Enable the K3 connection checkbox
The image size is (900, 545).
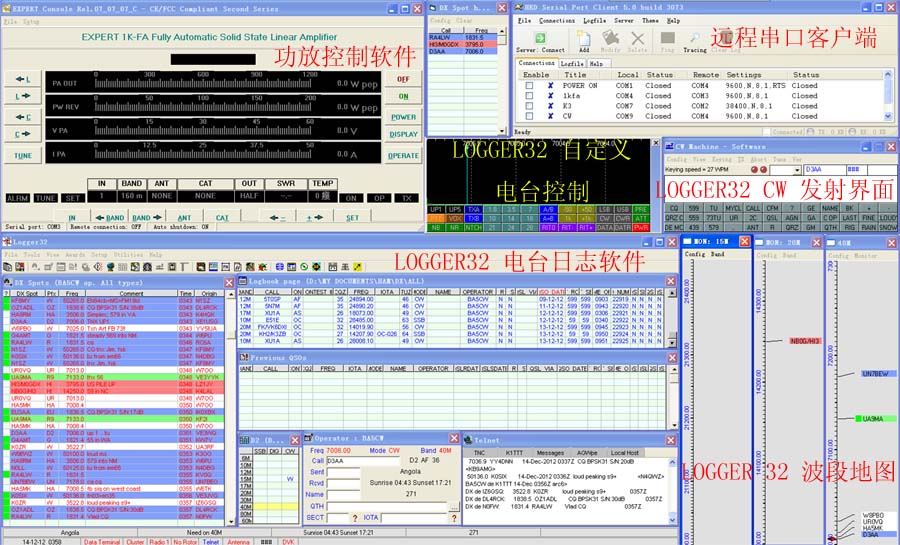tap(529, 106)
